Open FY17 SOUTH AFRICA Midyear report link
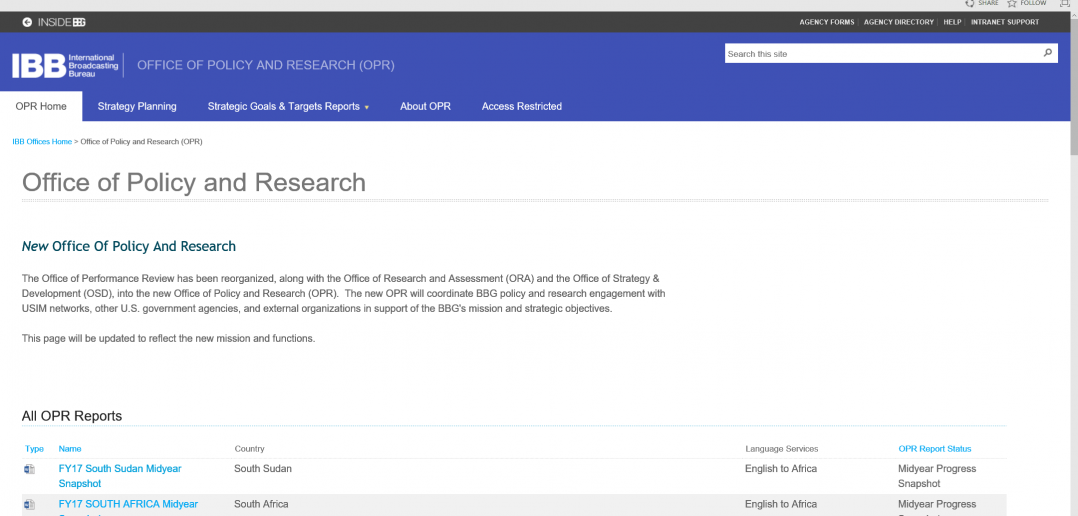This screenshot has width=1078, height=516. click(129, 507)
